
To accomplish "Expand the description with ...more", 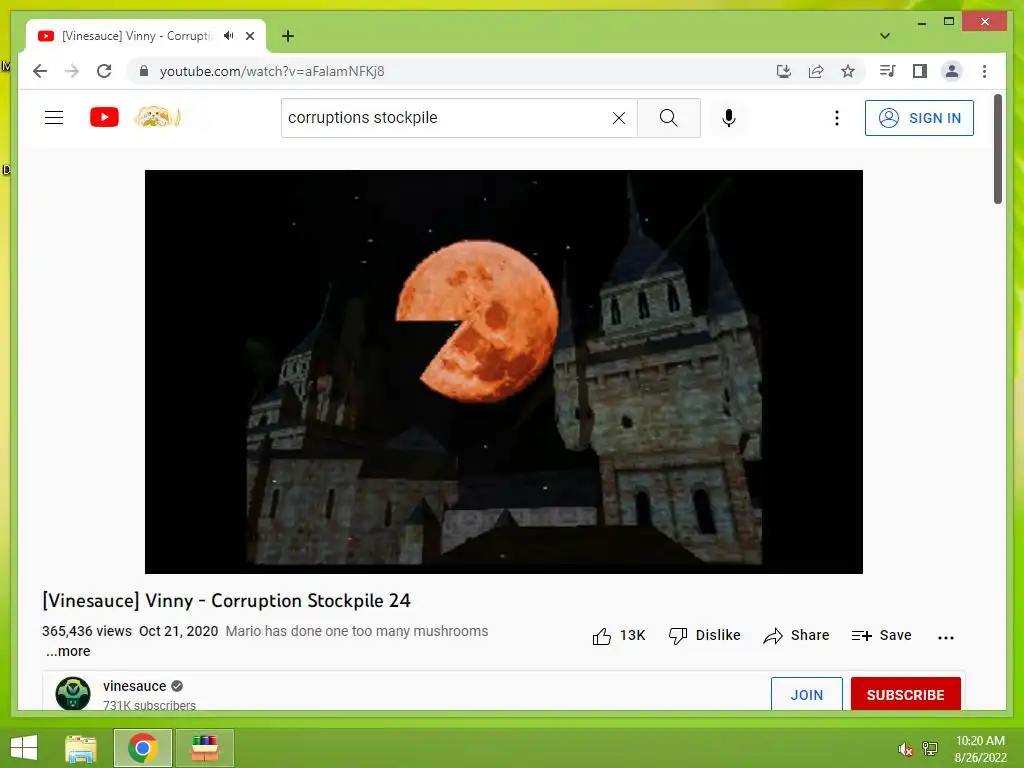I will [68, 651].
